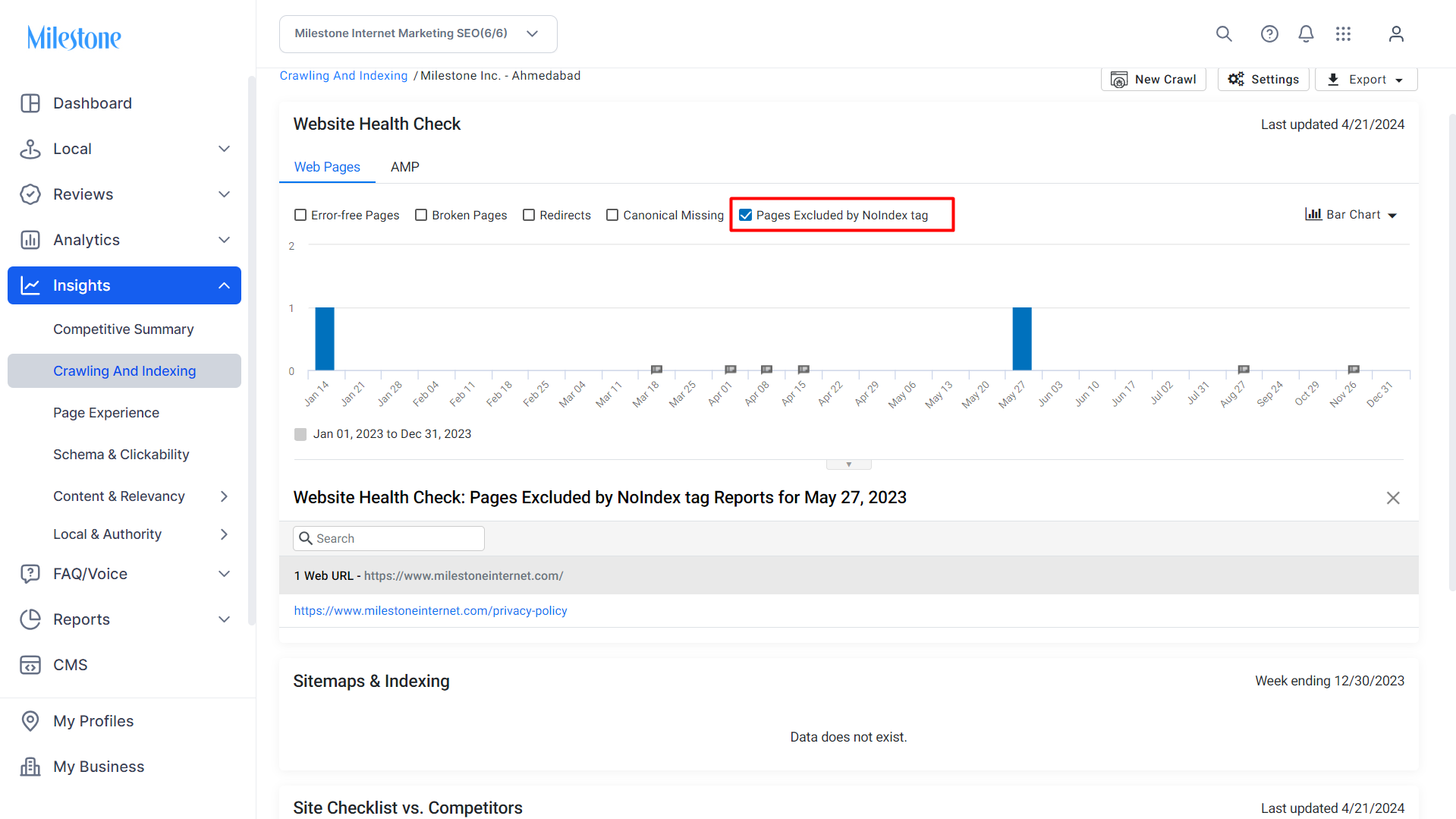Open the help question mark icon

coord(1269,34)
